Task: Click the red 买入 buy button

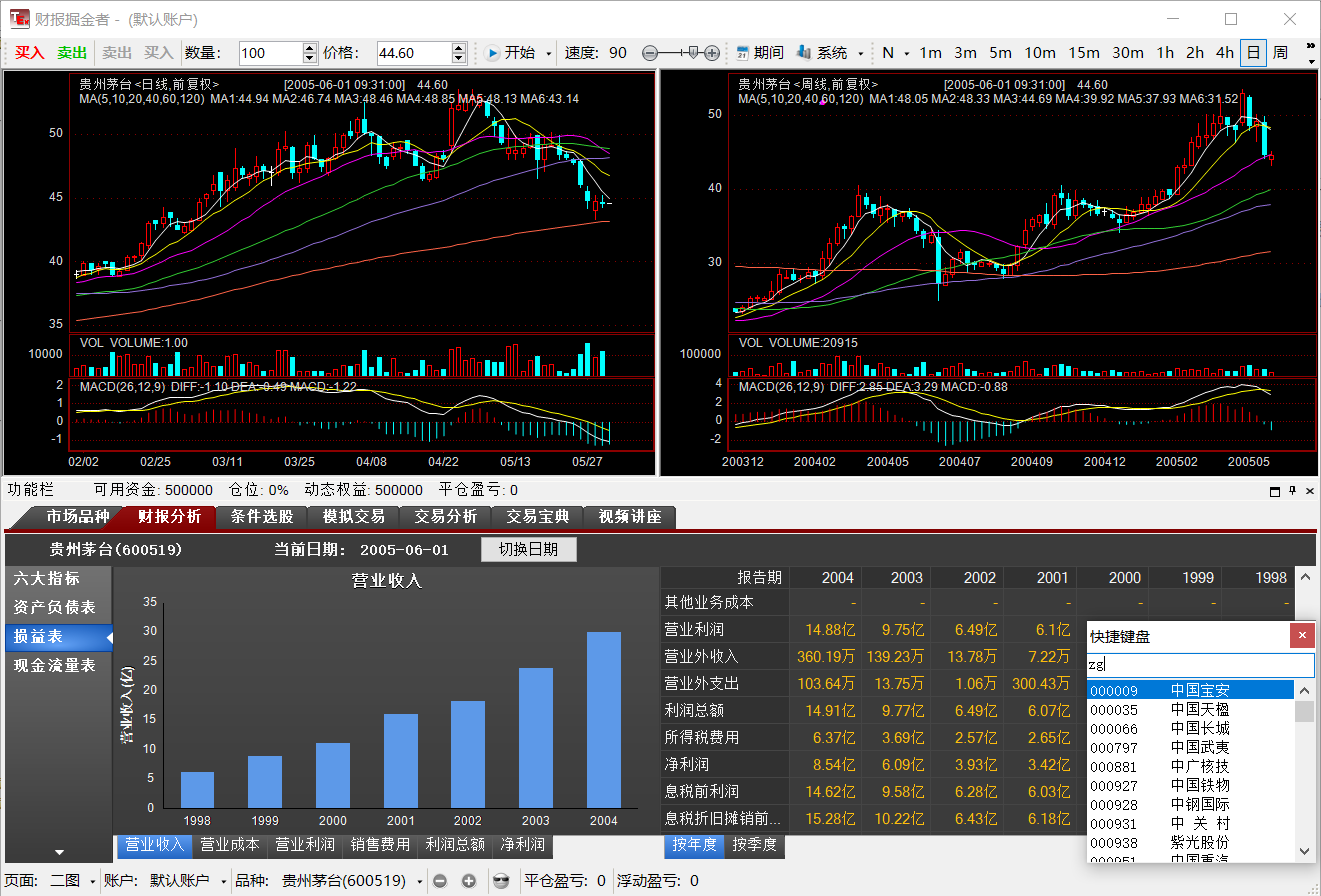Action: point(30,53)
